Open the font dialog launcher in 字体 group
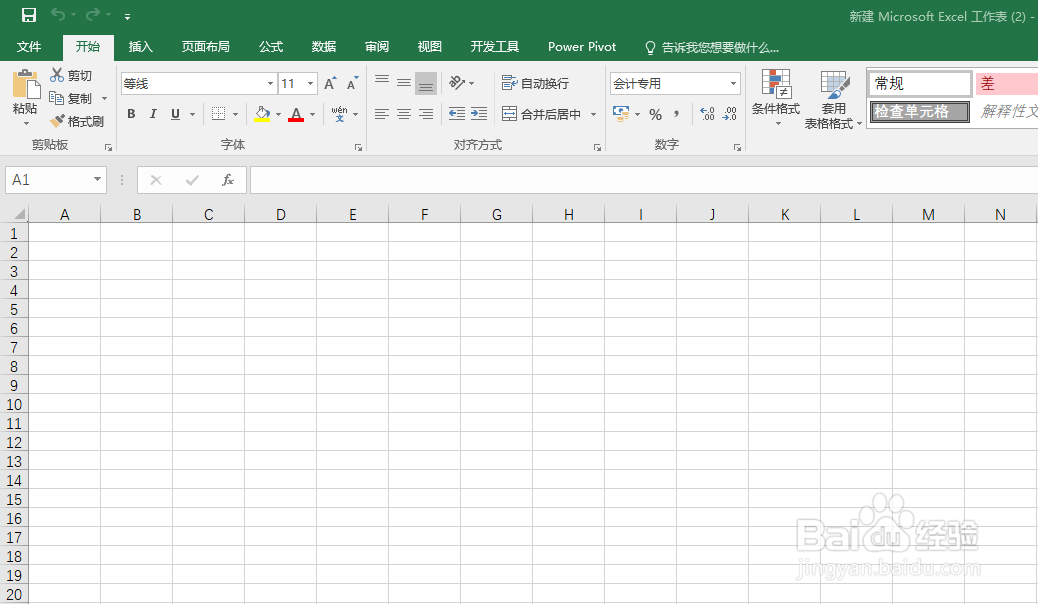 point(358,147)
